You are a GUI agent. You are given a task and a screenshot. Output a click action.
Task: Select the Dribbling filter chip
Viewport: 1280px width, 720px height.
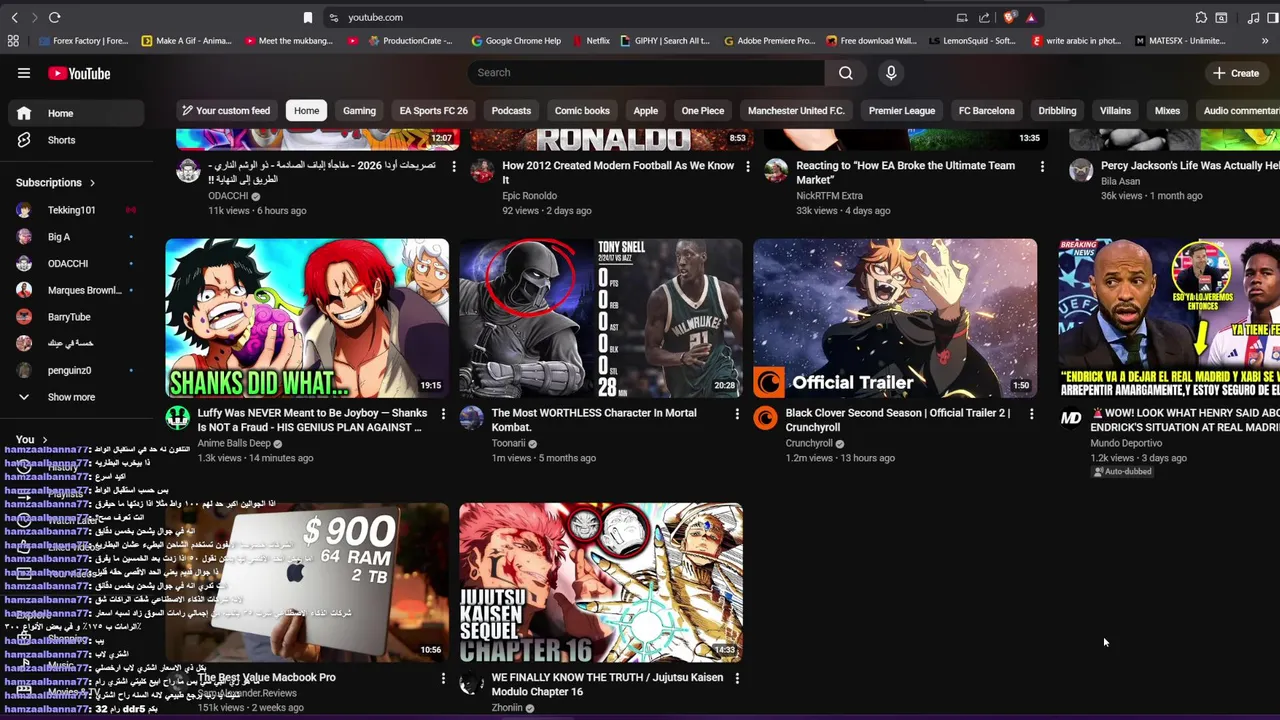pyautogui.click(x=1057, y=111)
